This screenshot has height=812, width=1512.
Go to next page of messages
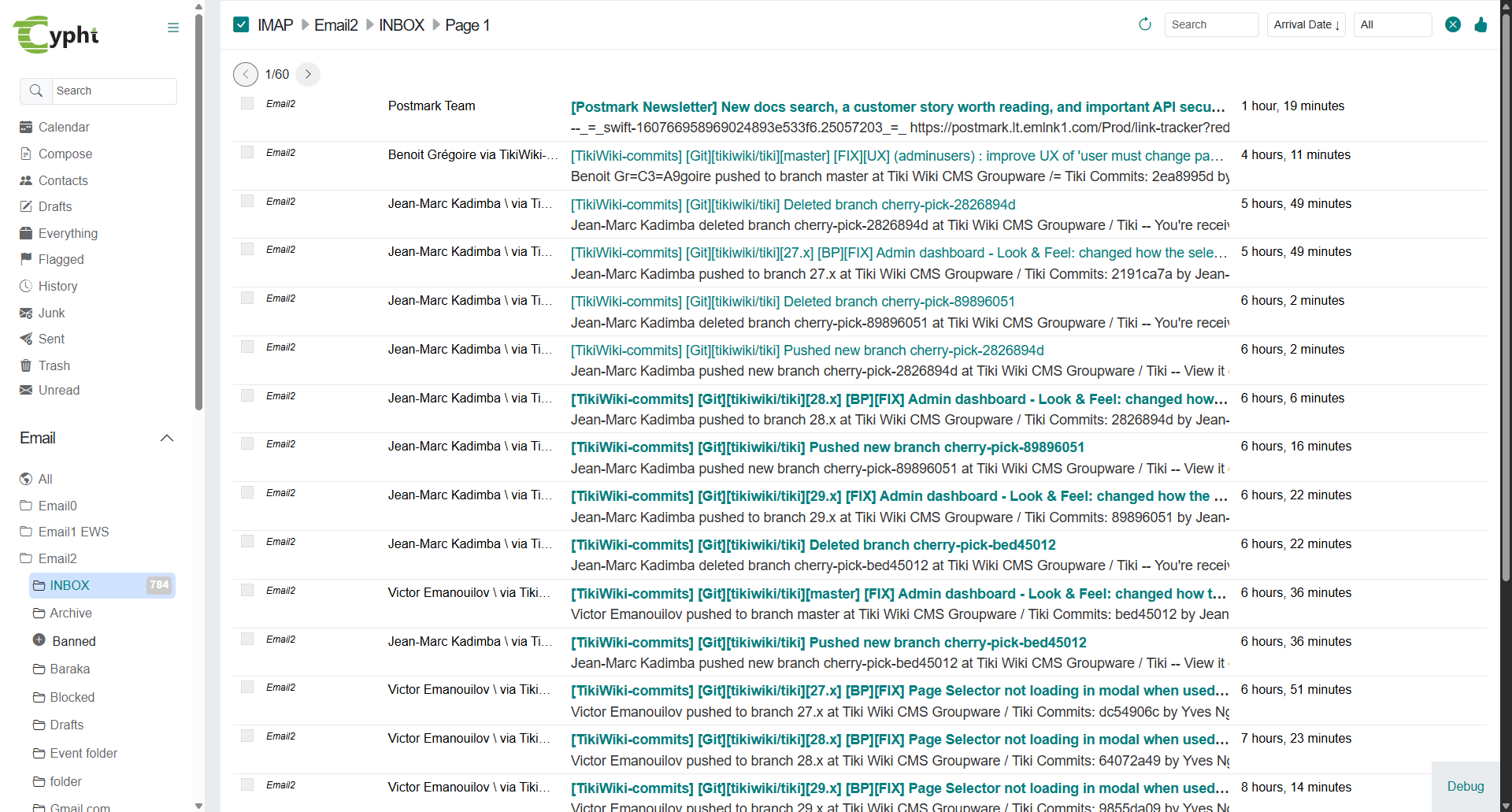308,74
